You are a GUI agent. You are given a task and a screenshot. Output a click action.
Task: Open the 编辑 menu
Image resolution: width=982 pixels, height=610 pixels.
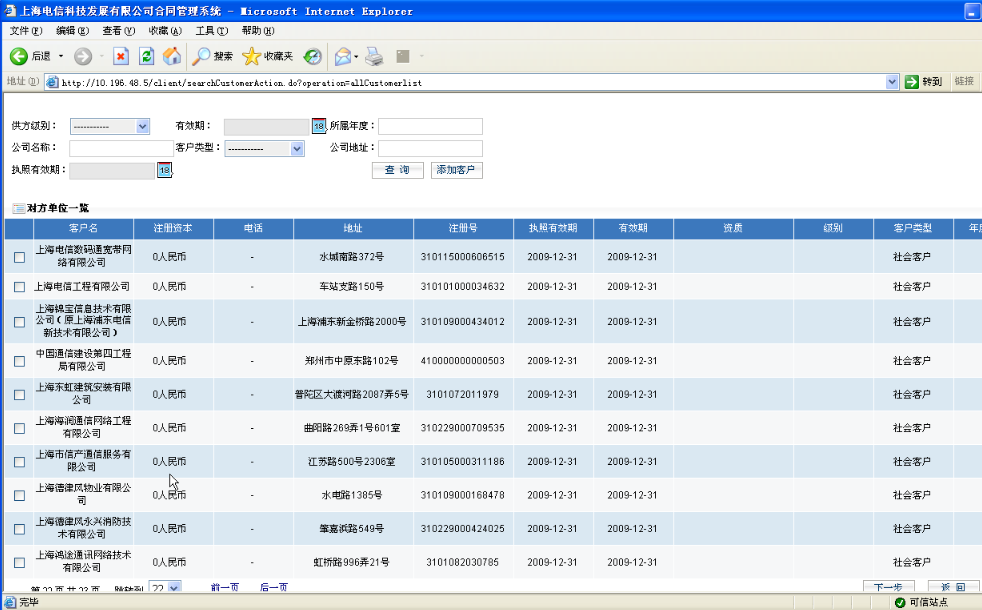click(x=72, y=31)
